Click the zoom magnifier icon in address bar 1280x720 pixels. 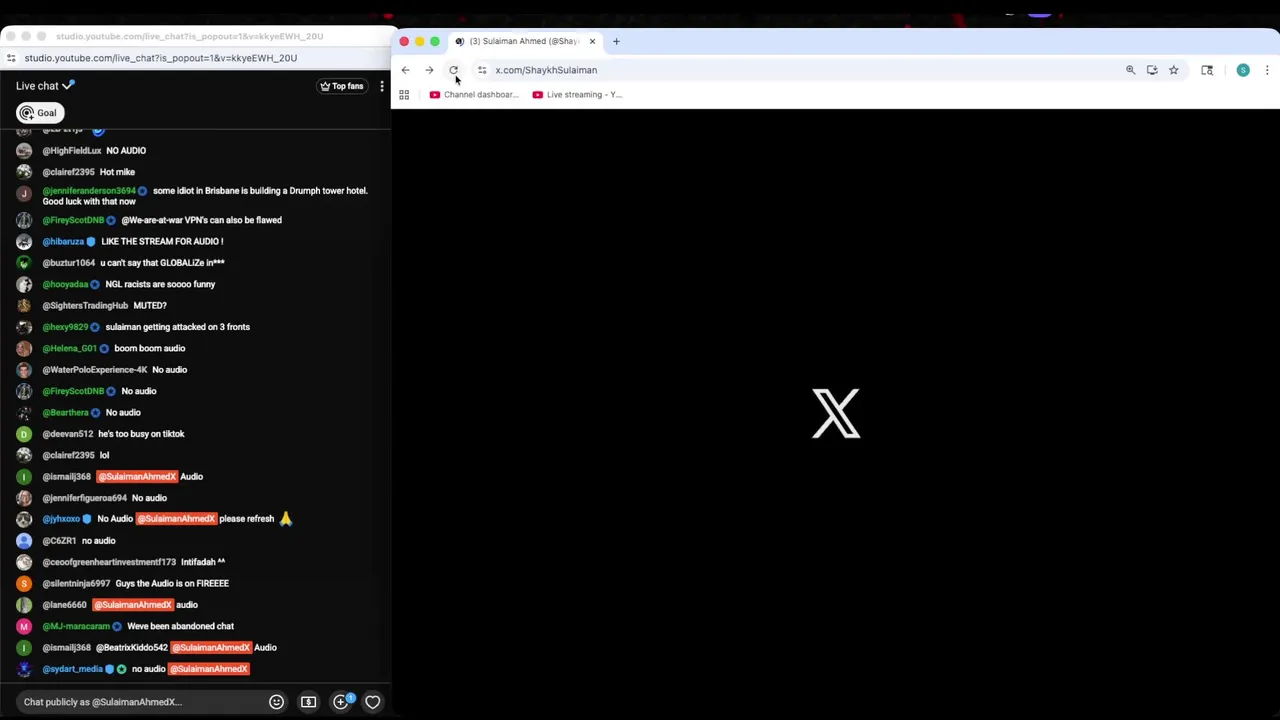[1131, 70]
